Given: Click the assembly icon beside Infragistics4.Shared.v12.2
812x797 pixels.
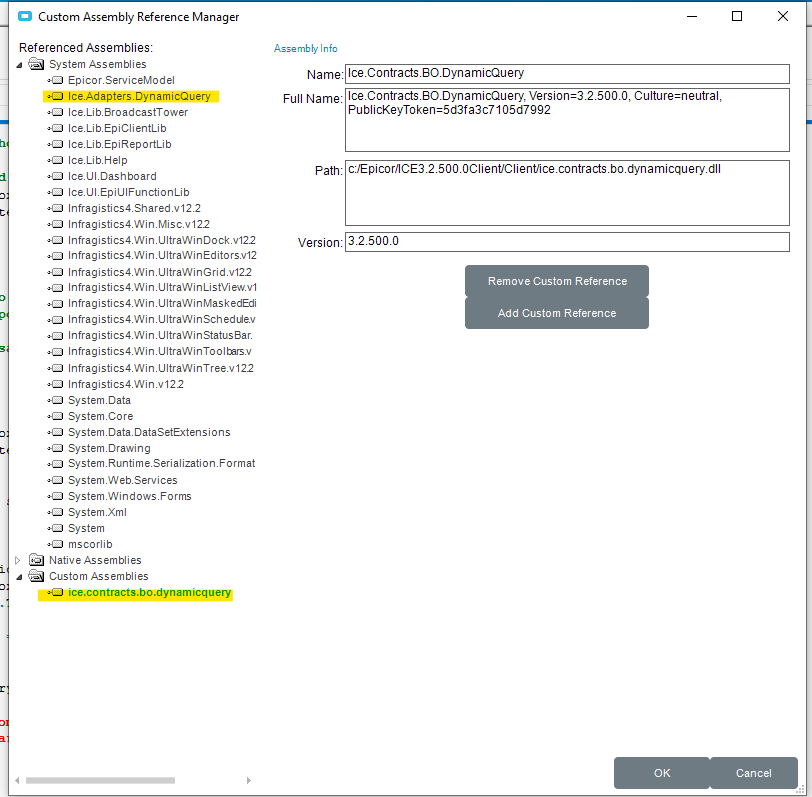Looking at the screenshot, I should (x=56, y=209).
